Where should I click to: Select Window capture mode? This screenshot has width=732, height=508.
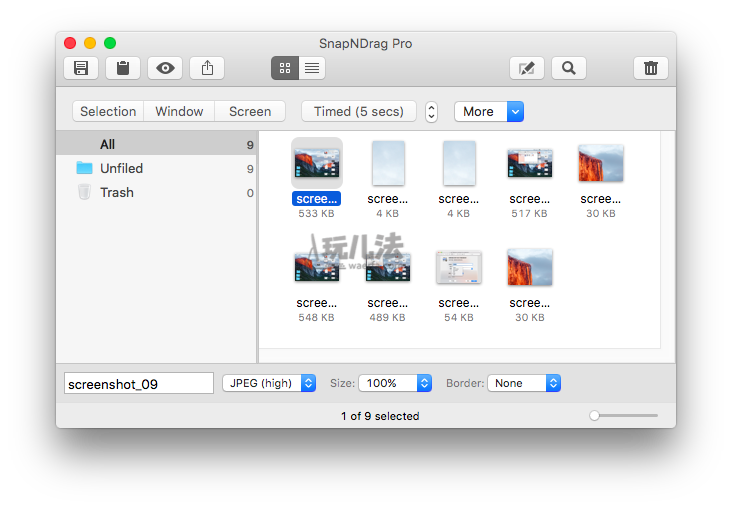179,111
